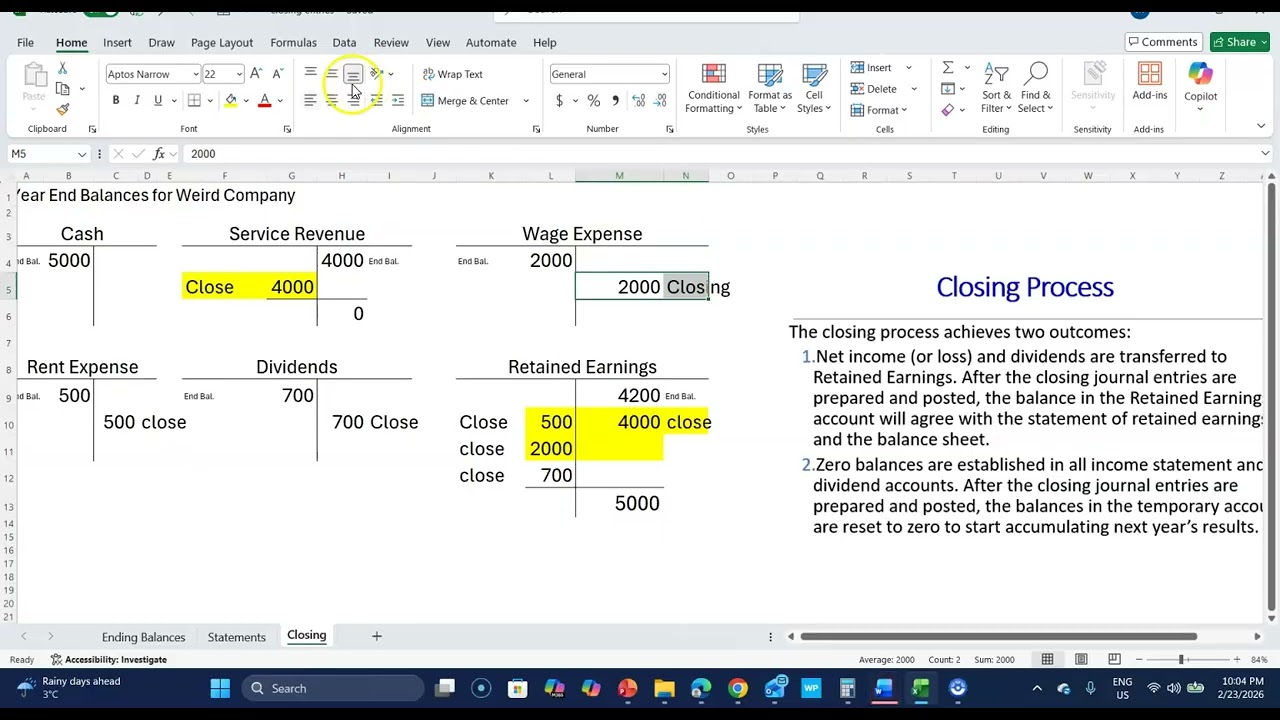
Task: Open the font size dropdown showing 22
Action: click(x=239, y=75)
